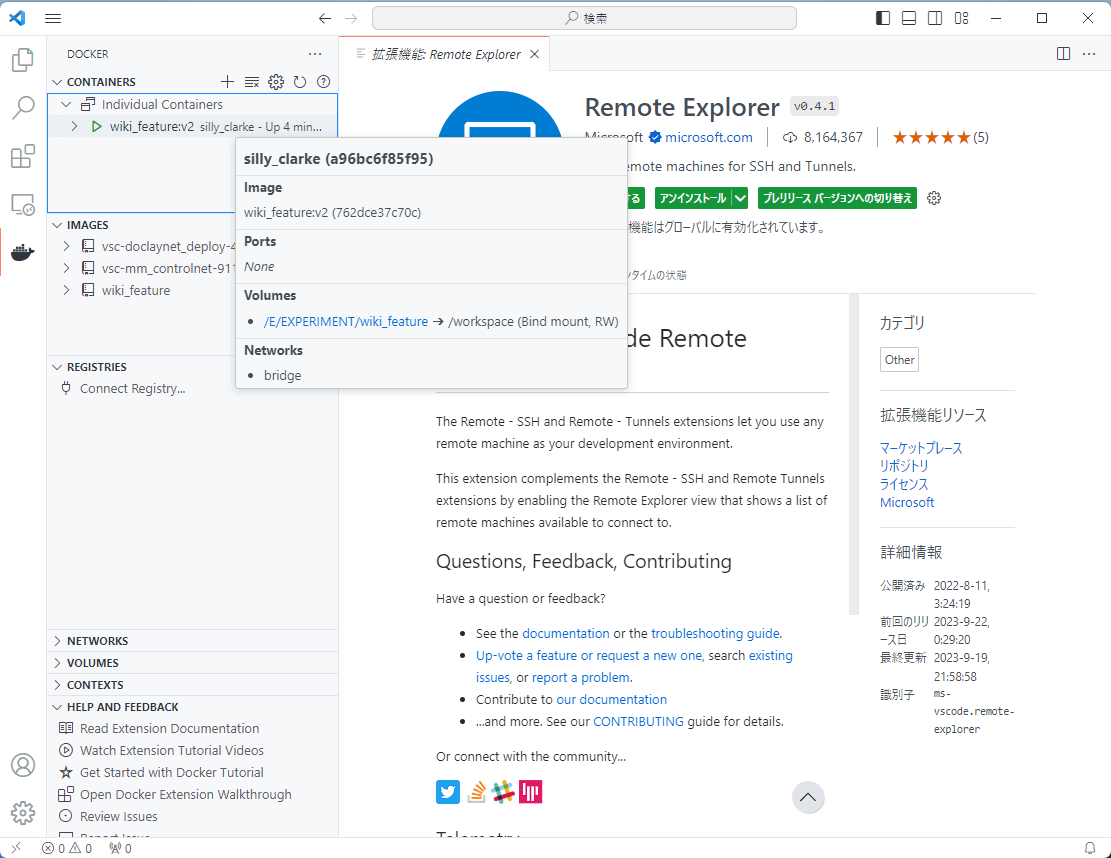Start a new container with plus icon
The image size is (1111, 858).
tap(227, 82)
